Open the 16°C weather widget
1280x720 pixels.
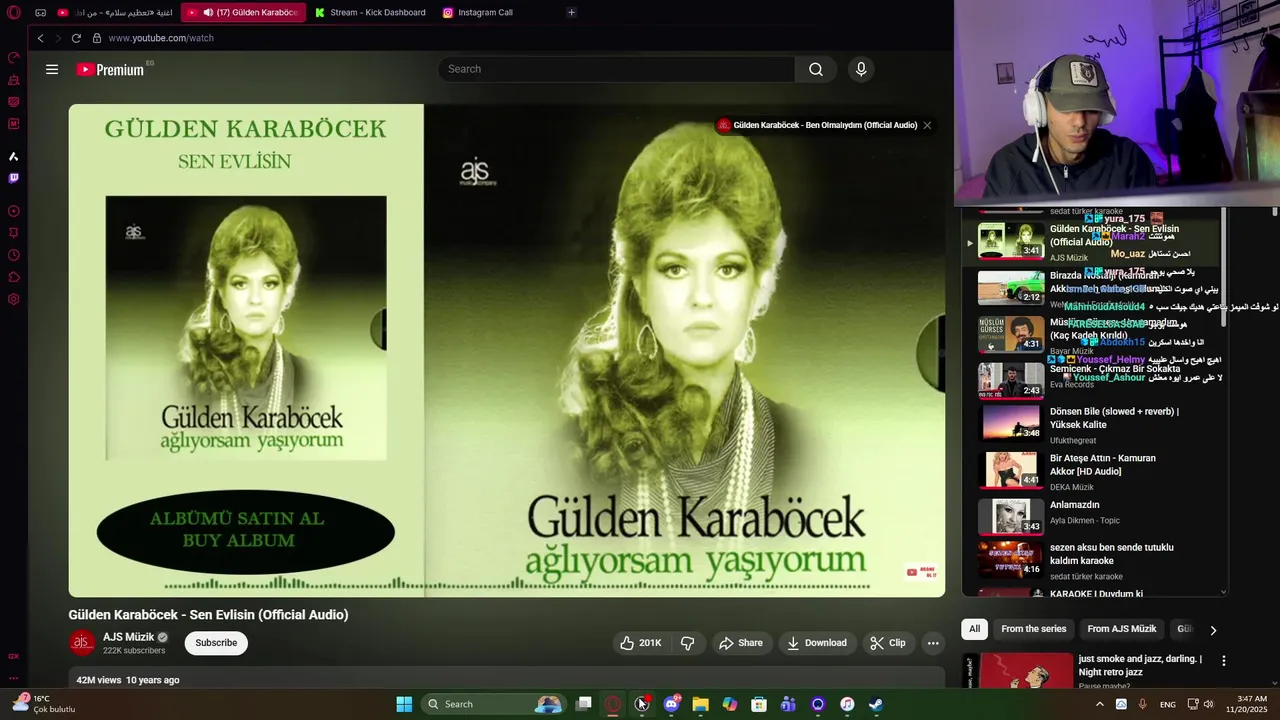pos(44,704)
